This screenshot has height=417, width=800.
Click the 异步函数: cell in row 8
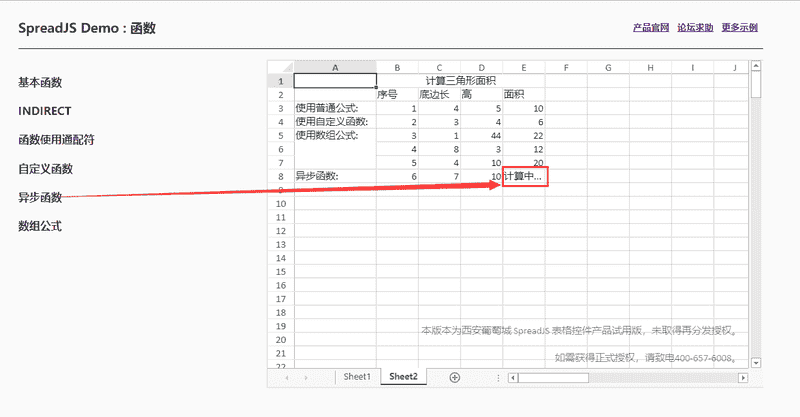coord(335,176)
